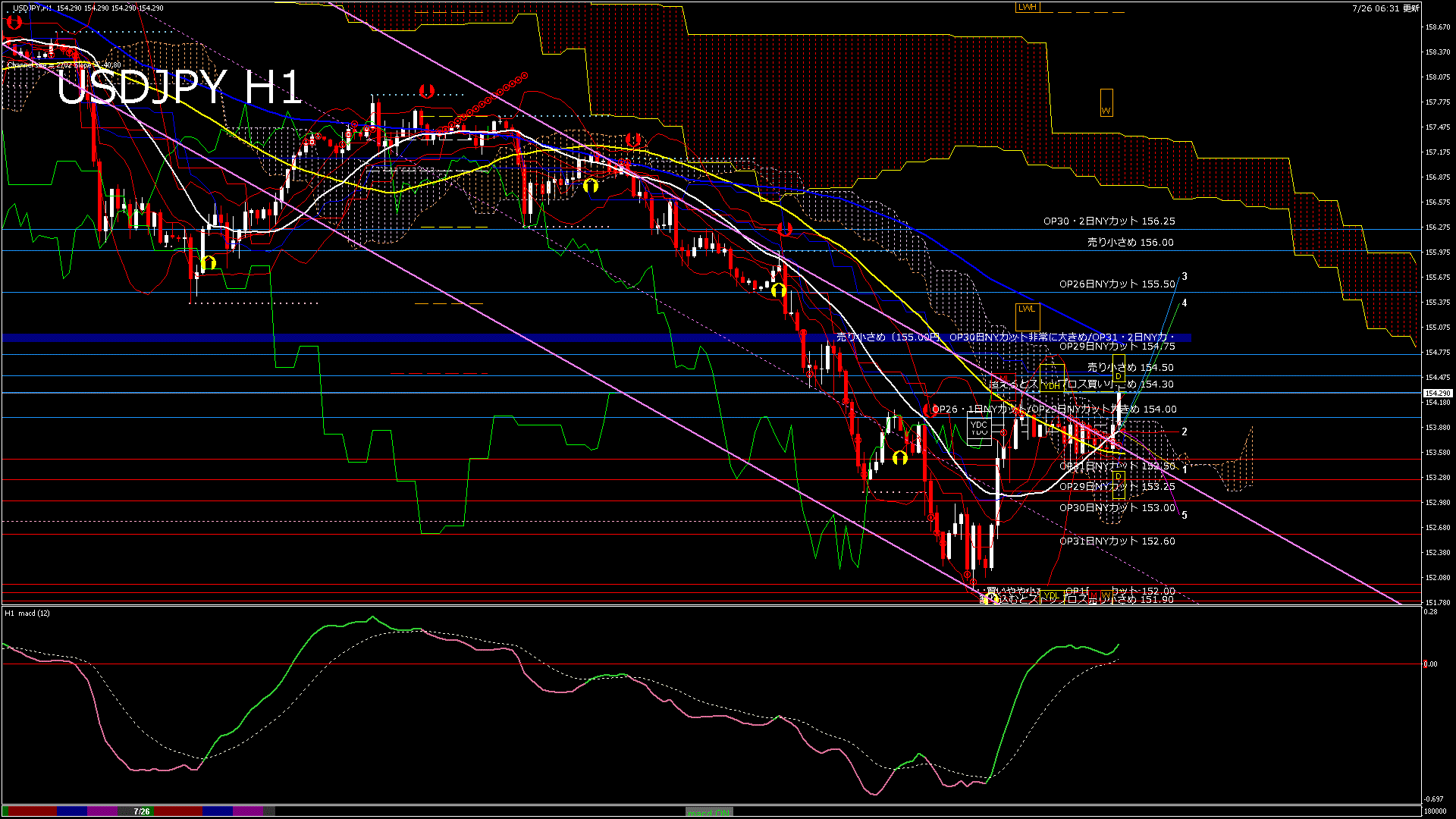The height and width of the screenshot is (819, 1456).
Task: Click the W weekly marker box
Action: [1106, 102]
